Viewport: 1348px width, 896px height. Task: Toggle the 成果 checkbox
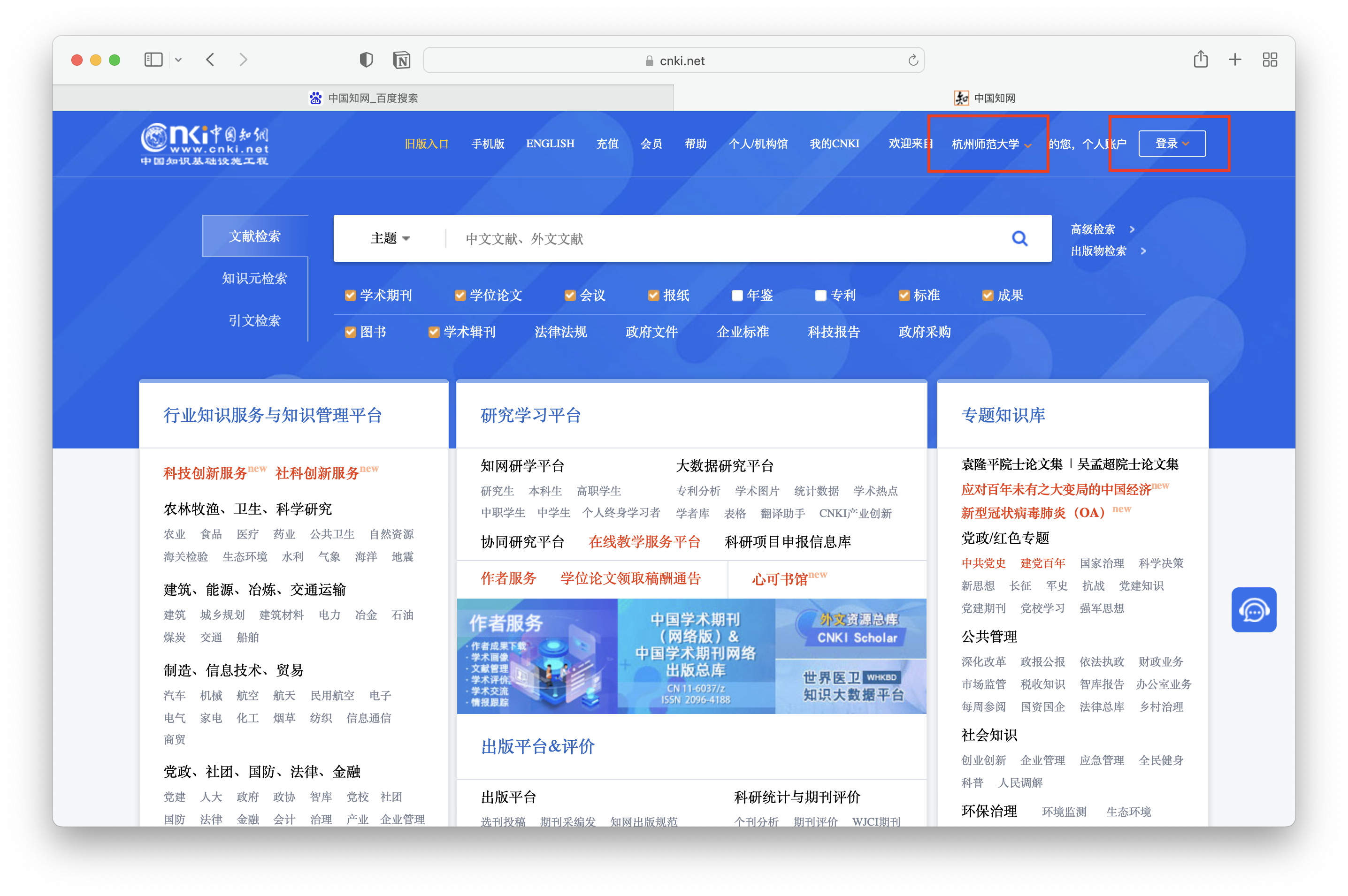987,296
